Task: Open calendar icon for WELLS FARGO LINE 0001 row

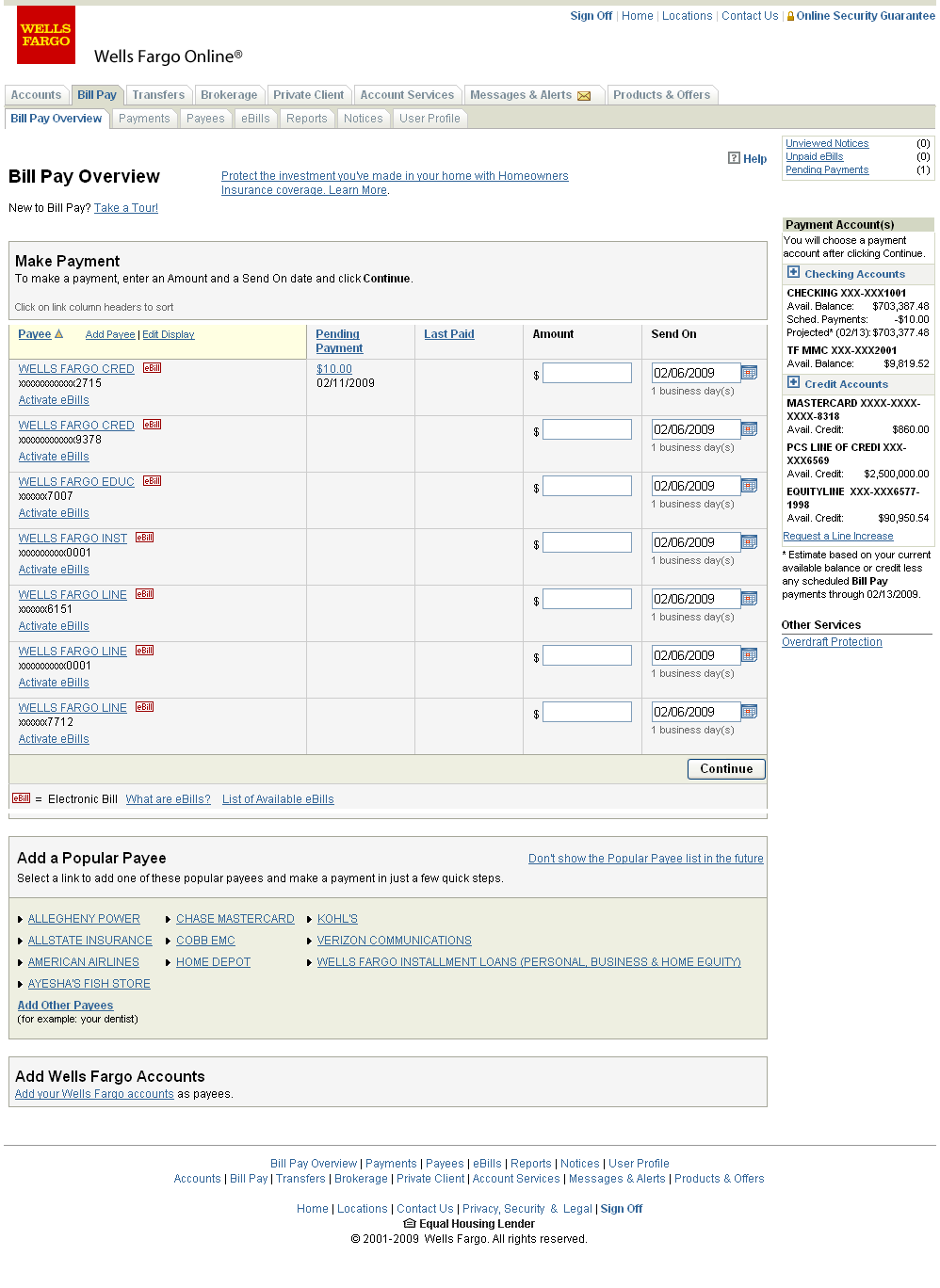Action: (x=750, y=655)
